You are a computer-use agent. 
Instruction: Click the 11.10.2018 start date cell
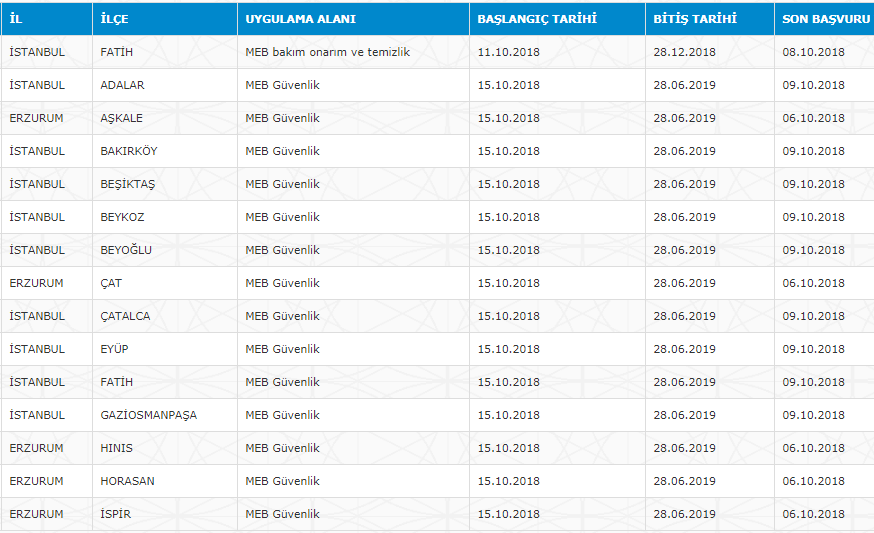point(508,52)
